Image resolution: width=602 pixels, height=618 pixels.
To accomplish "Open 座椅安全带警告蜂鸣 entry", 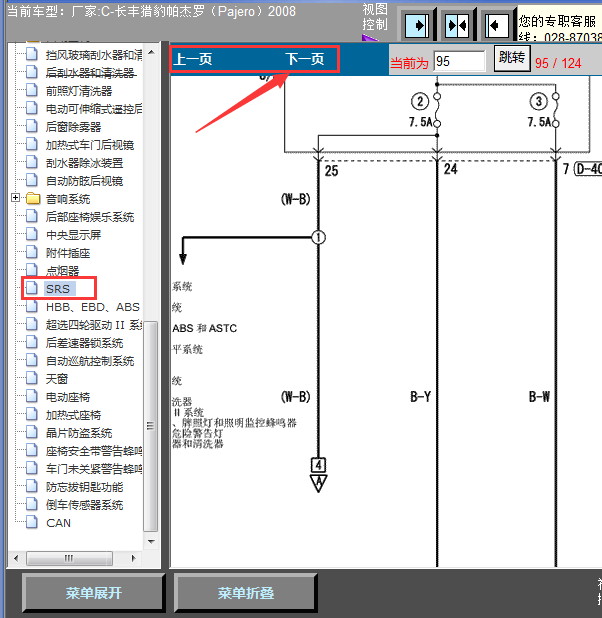I will (94, 451).
